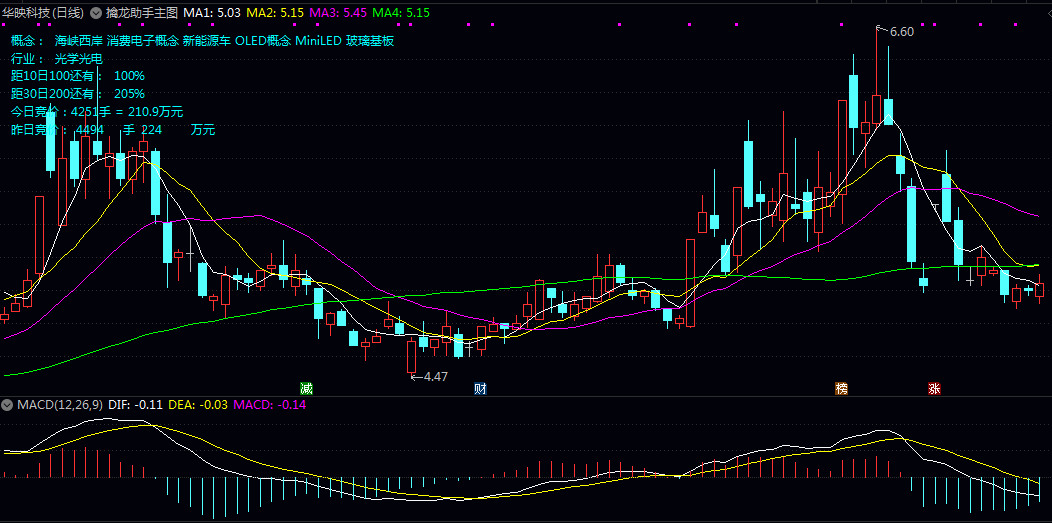The height and width of the screenshot is (523, 1052).
Task: Click the MACD(12,26,9) indicator title
Action: [60, 405]
